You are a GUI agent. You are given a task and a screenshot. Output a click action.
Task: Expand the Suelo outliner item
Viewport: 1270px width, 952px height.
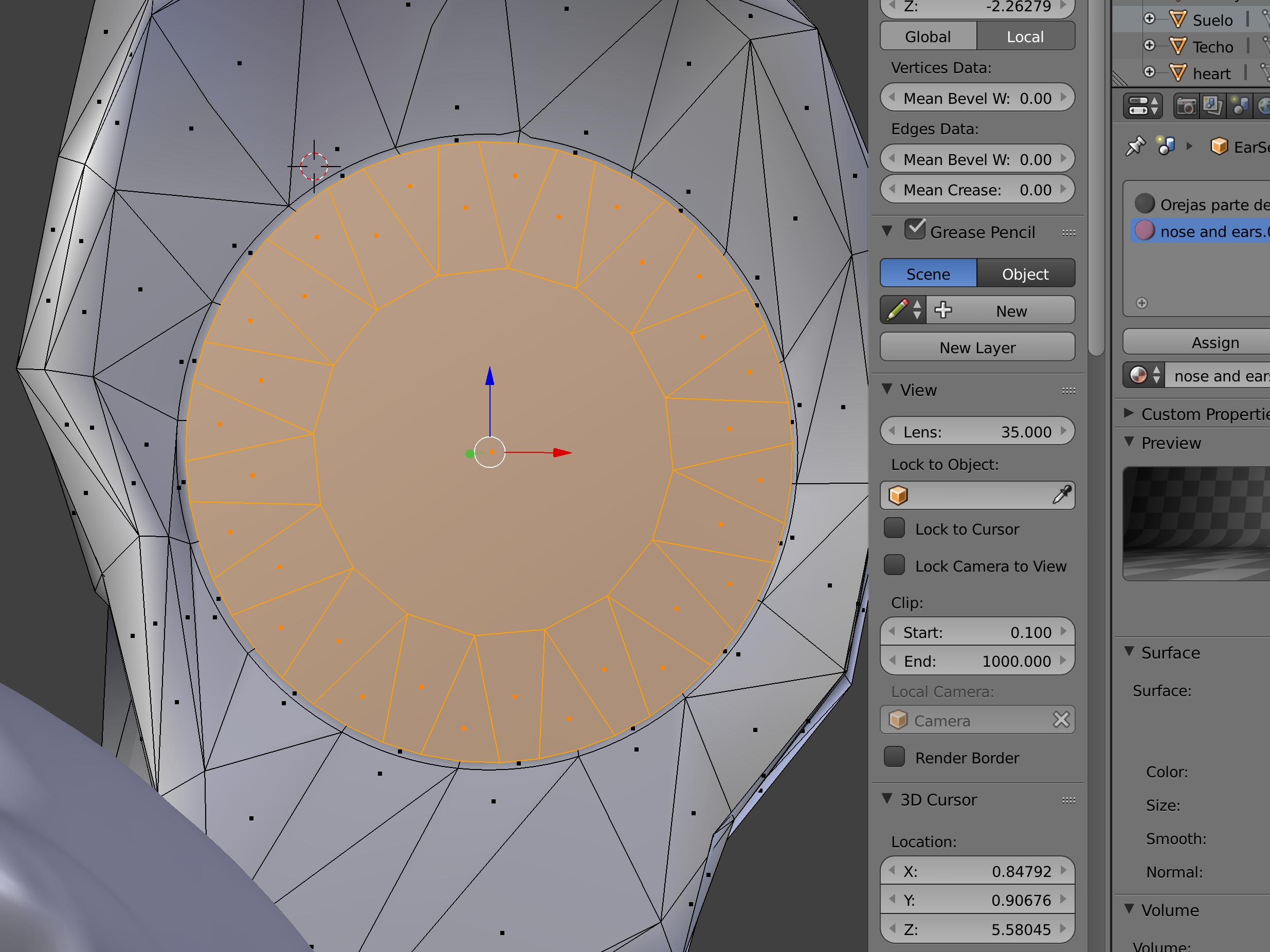[x=1150, y=19]
